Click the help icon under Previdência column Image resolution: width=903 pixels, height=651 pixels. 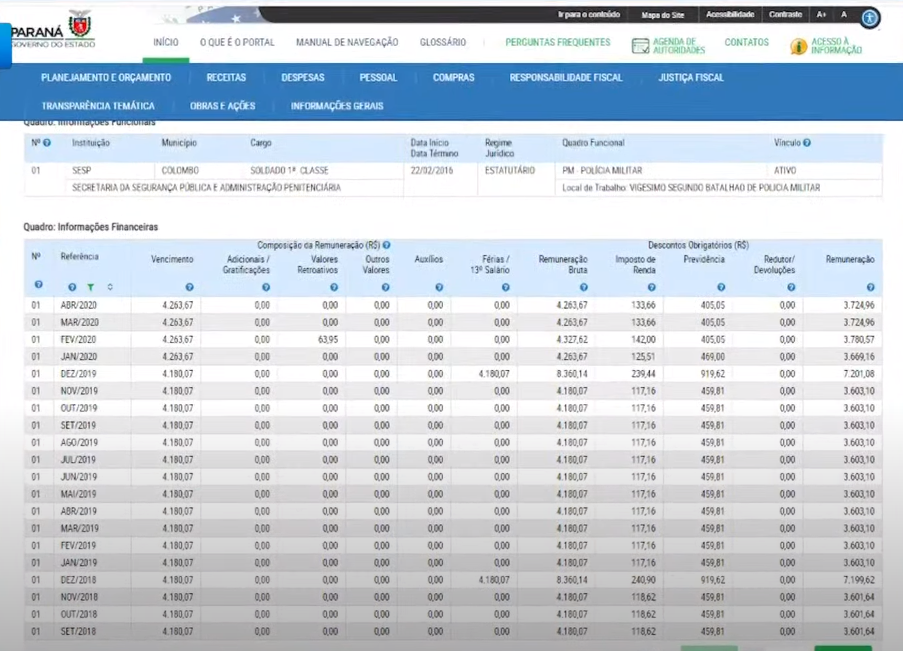(x=721, y=288)
